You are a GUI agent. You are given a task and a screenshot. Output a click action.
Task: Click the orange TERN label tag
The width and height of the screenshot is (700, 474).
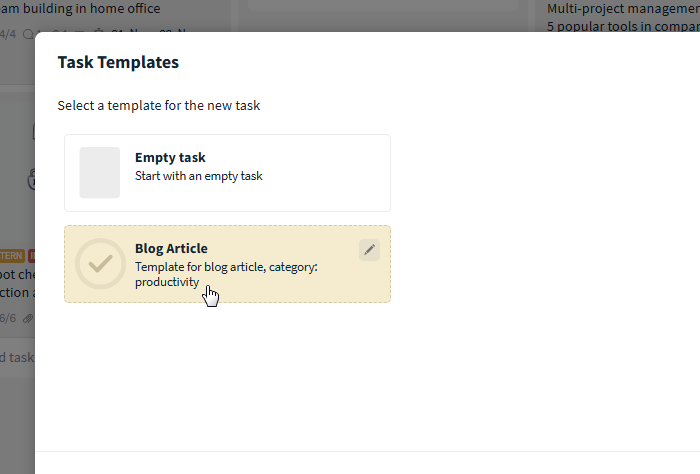[12, 256]
